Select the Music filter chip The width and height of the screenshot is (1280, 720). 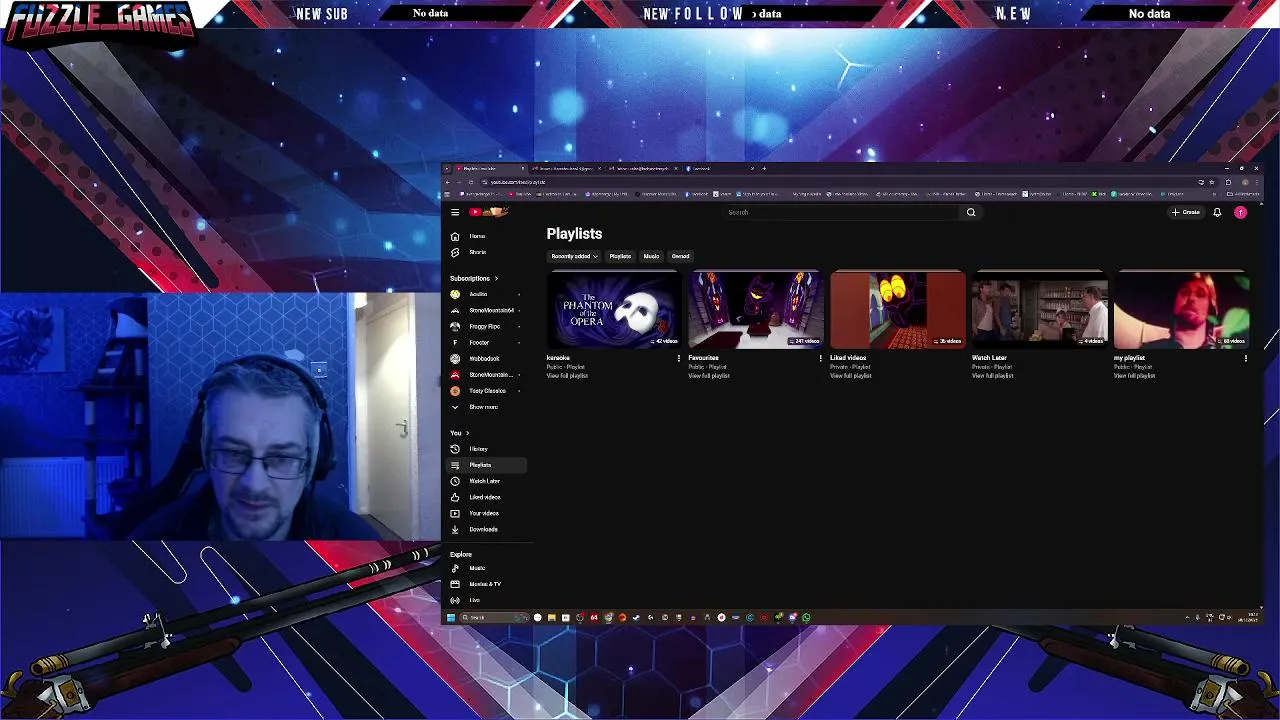click(651, 256)
